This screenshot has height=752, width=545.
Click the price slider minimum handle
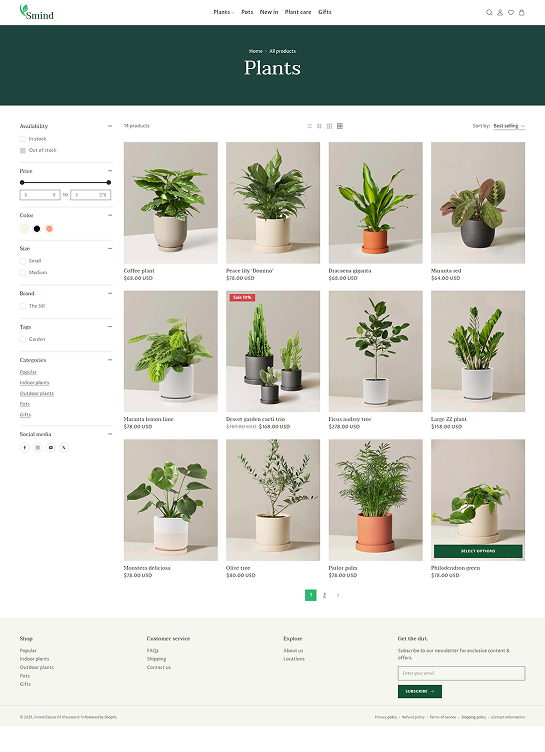(x=22, y=183)
